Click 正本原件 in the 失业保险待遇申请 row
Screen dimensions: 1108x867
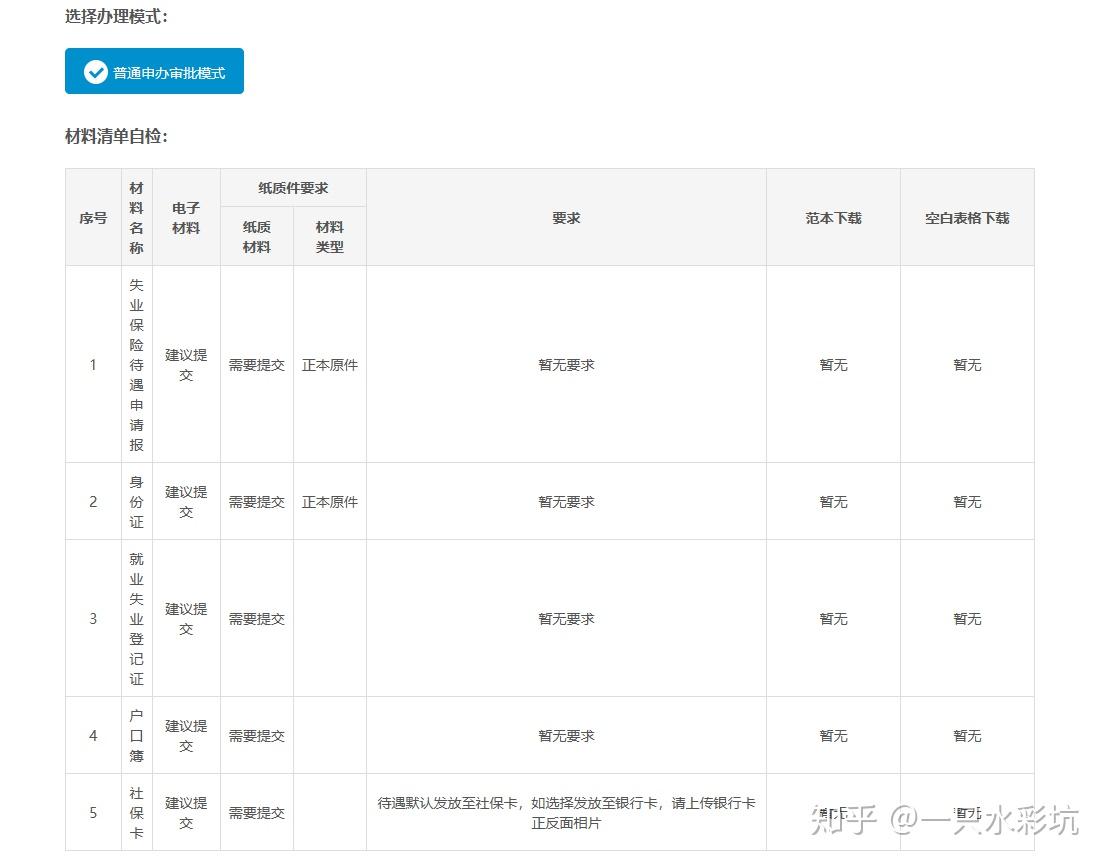pos(329,365)
